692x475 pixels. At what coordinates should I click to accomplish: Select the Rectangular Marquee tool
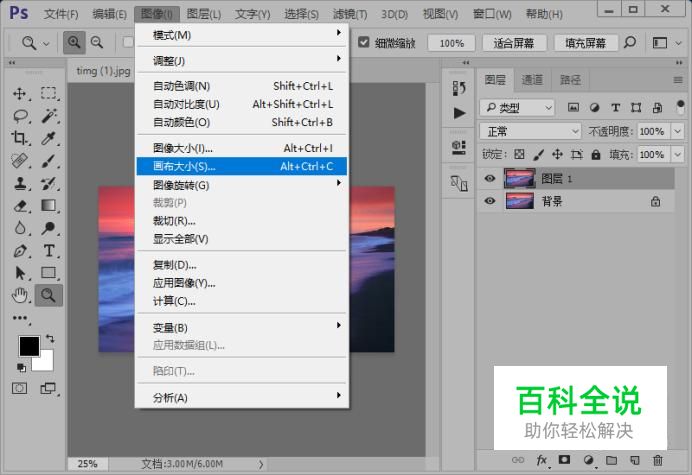click(x=49, y=93)
